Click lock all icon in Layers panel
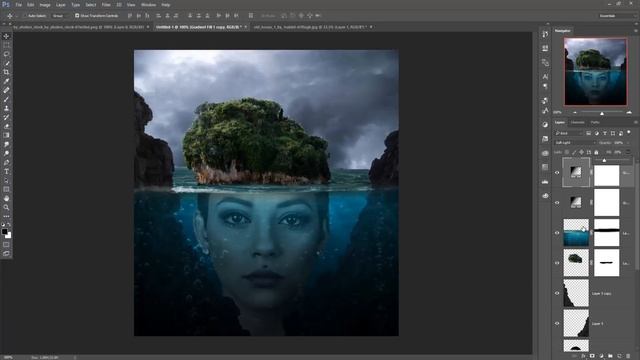This screenshot has height=360, width=640. coord(596,152)
